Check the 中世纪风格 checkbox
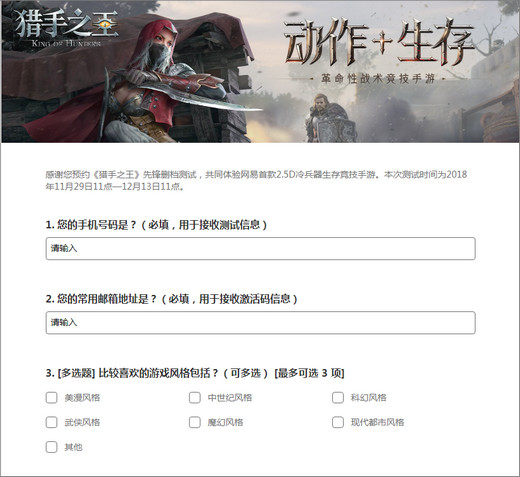 [195, 397]
